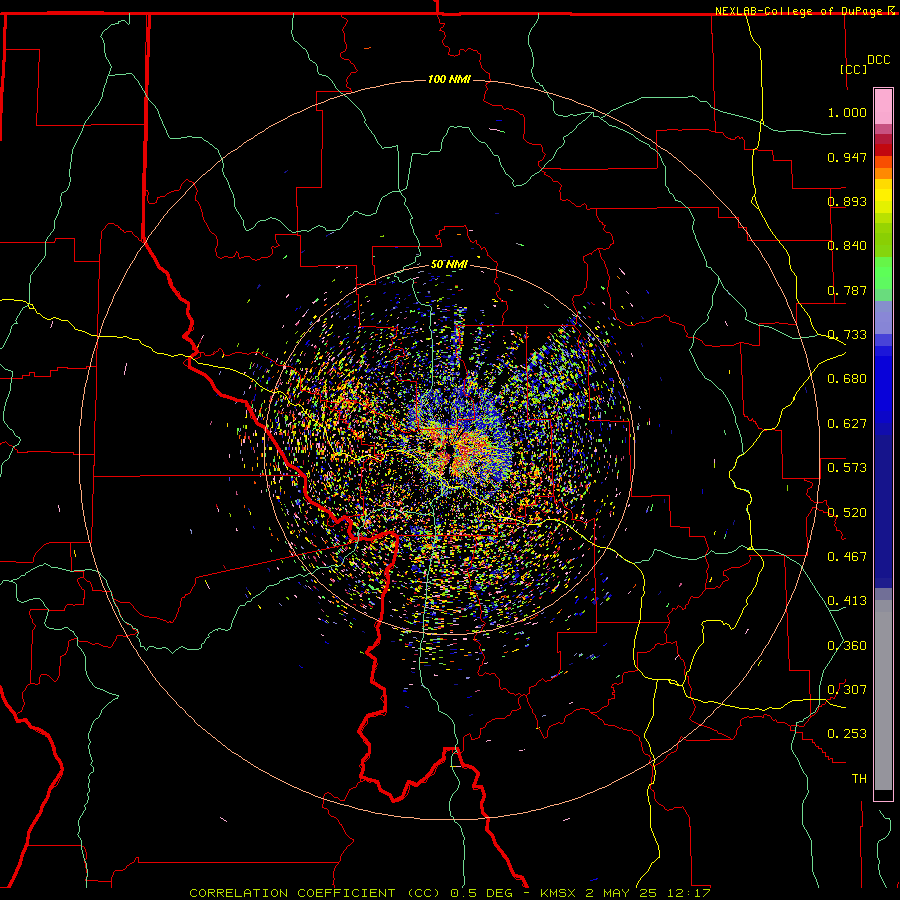900x900 pixels.
Task: Click the 0.893 legend value
Action: (x=847, y=201)
